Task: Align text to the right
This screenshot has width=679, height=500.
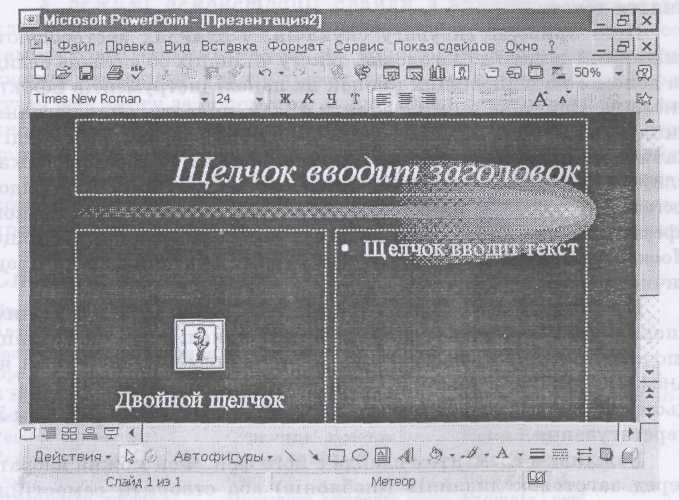Action: pyautogui.click(x=429, y=99)
